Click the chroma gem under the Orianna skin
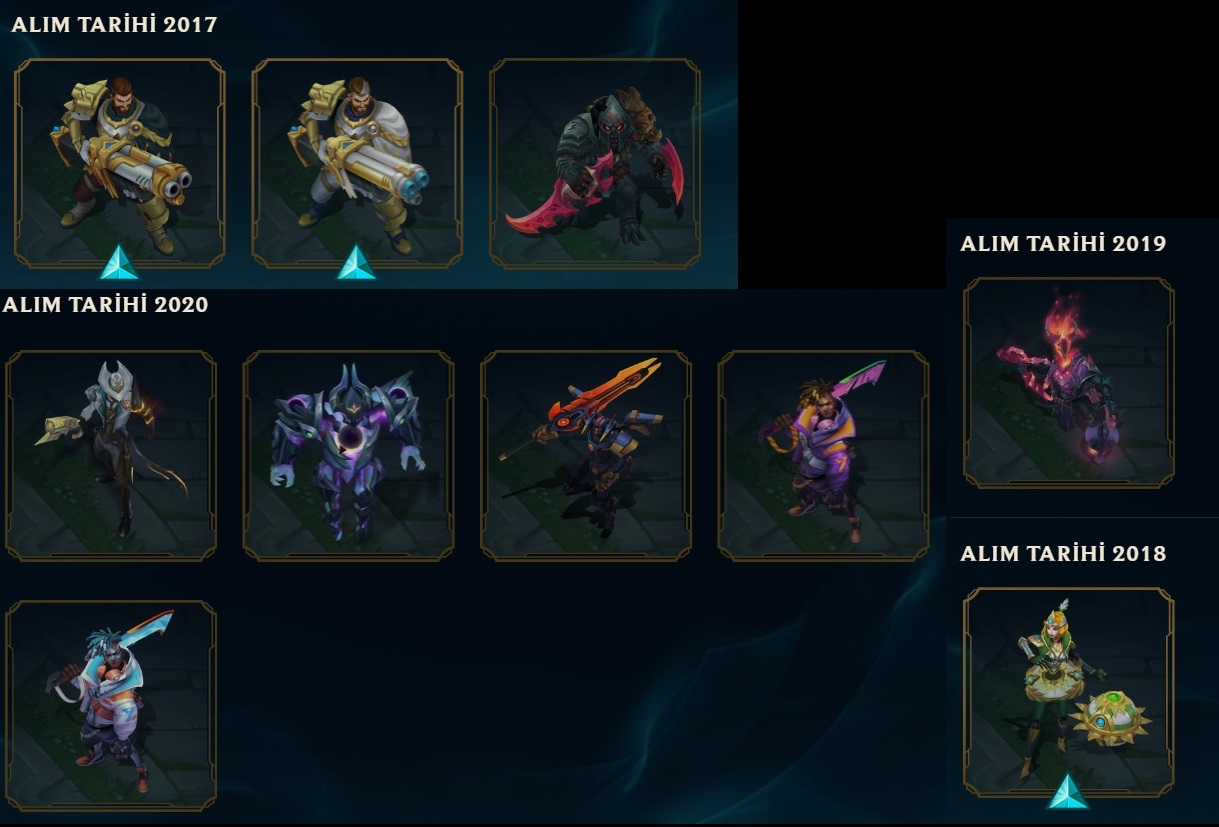Viewport: 1219px width, 827px height. point(1068,791)
